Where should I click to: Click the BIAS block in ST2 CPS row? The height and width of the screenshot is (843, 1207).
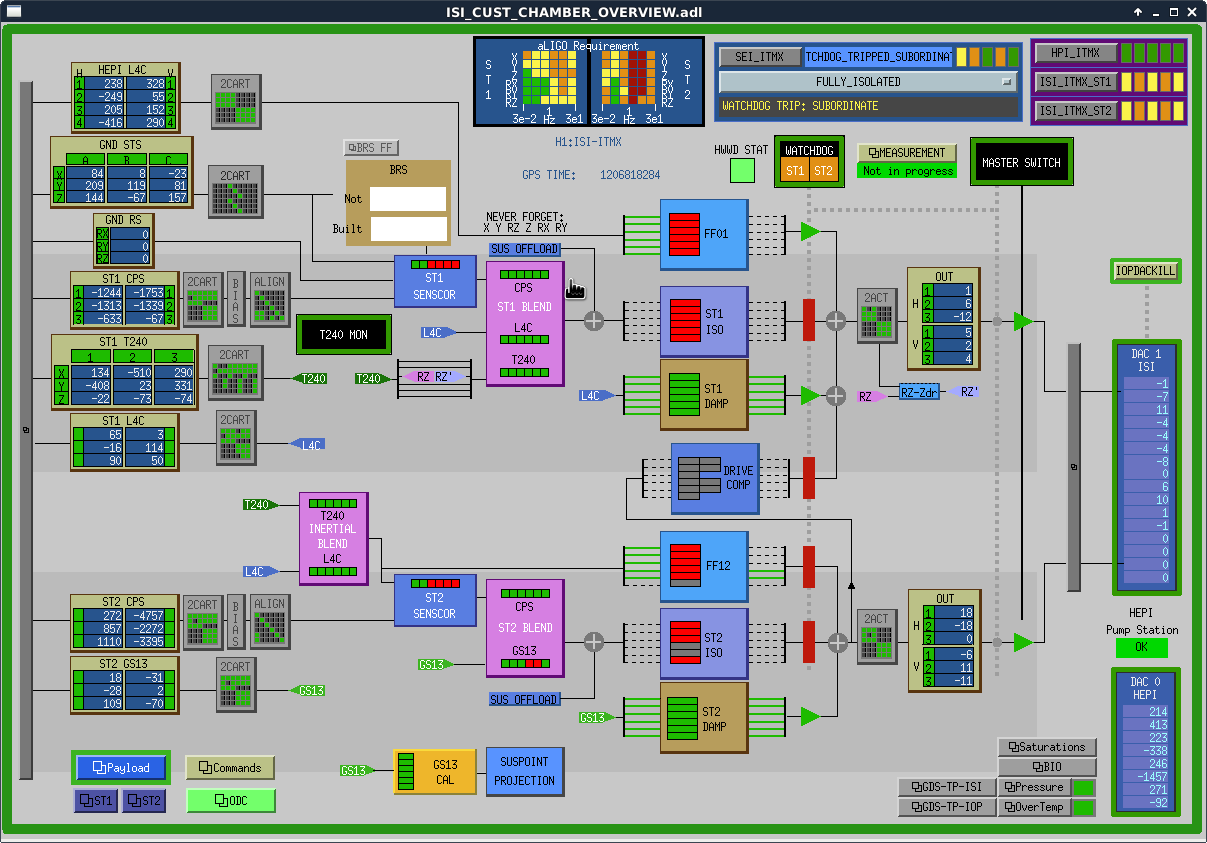point(235,622)
